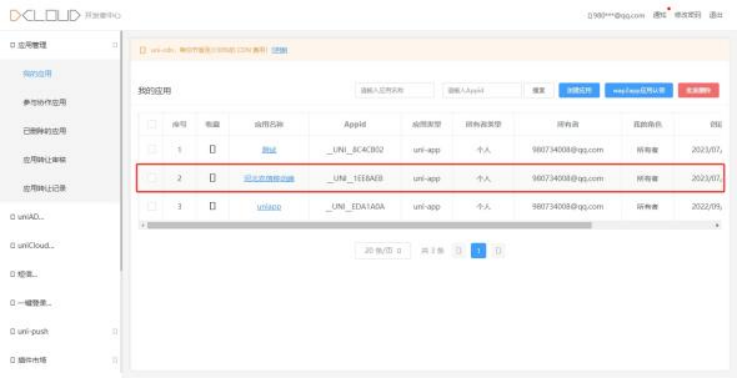Click owner email in row 1
The image size is (737, 378).
568,150
